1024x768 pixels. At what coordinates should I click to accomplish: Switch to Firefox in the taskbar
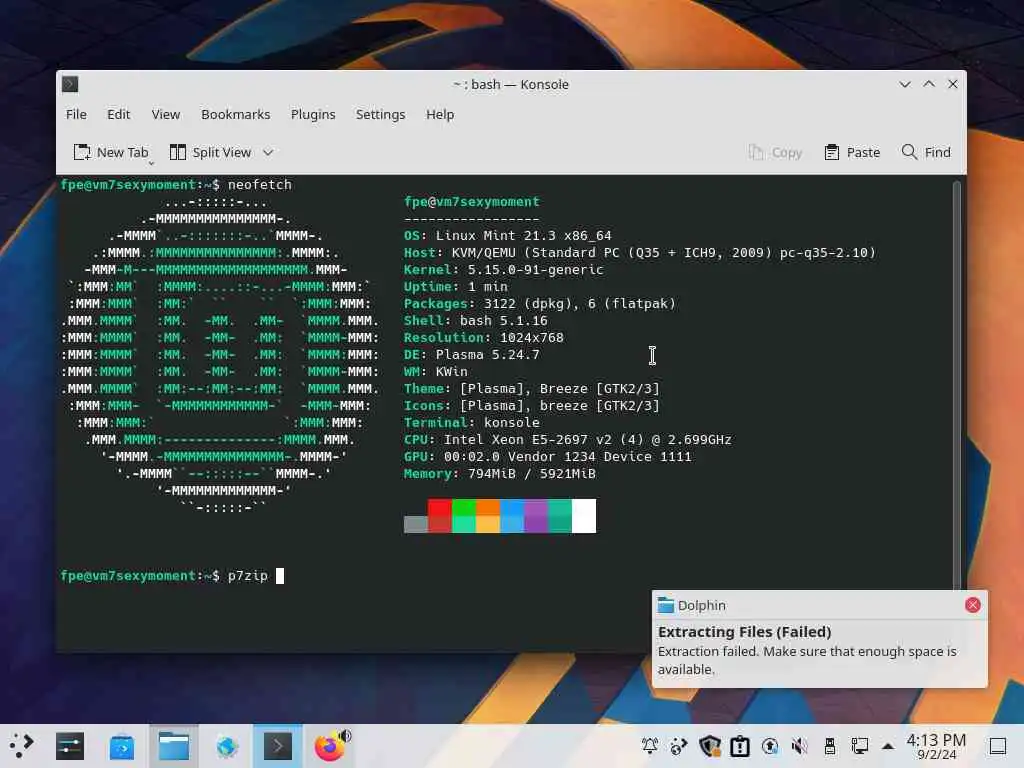tap(329, 747)
